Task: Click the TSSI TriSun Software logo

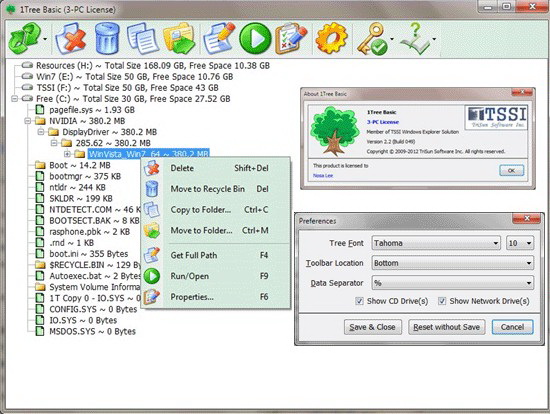Action: coord(496,118)
